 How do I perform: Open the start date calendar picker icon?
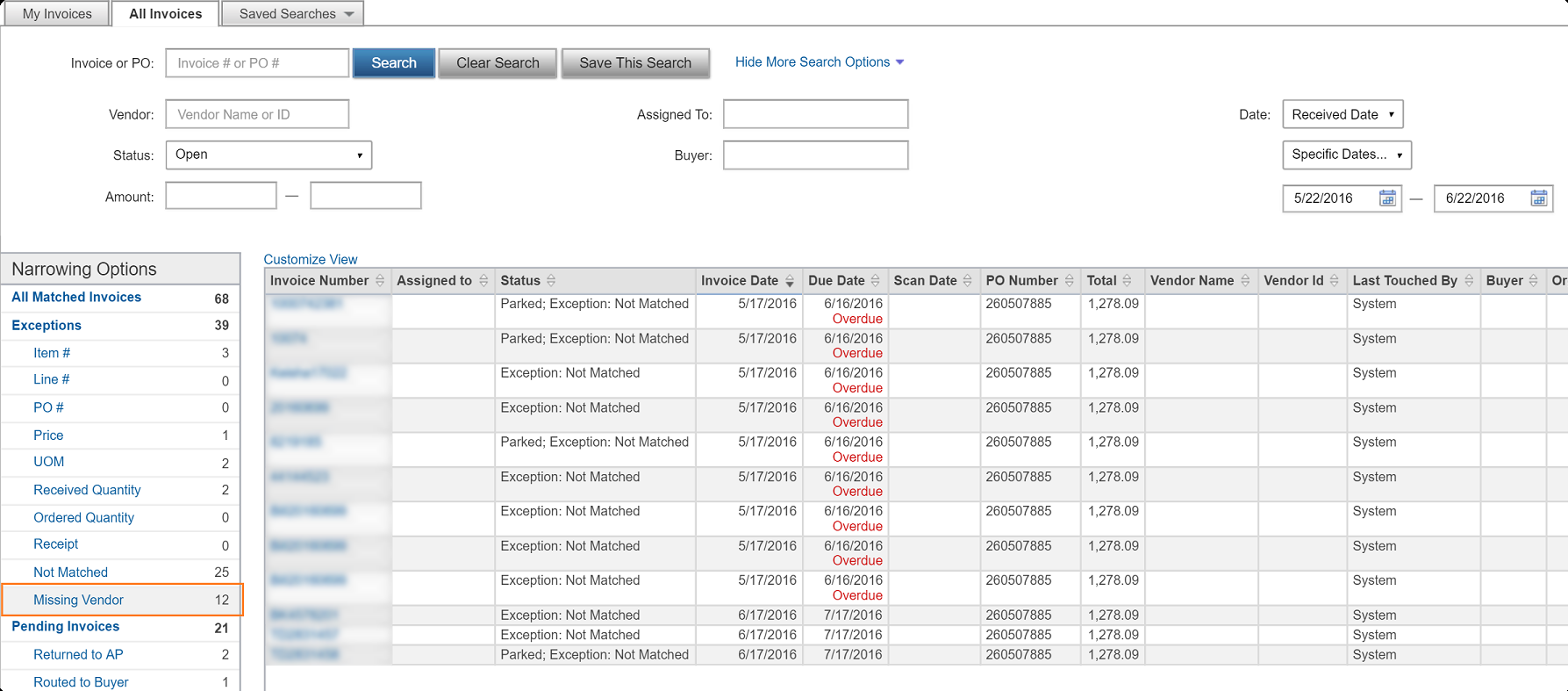pyautogui.click(x=1387, y=198)
